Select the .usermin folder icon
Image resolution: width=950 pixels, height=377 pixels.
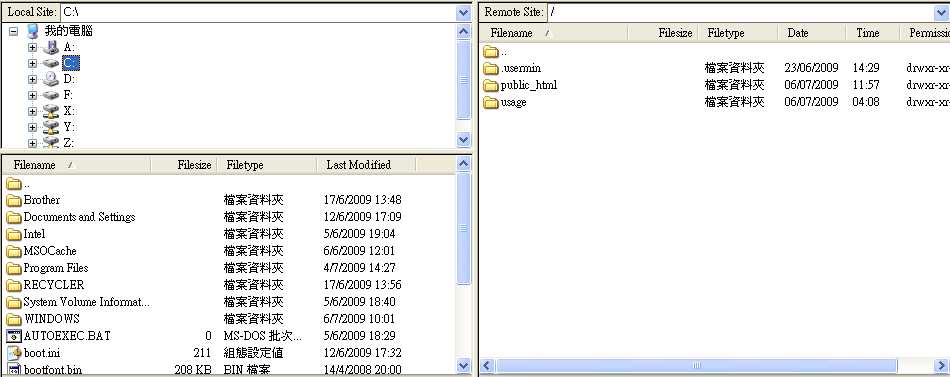(490, 68)
